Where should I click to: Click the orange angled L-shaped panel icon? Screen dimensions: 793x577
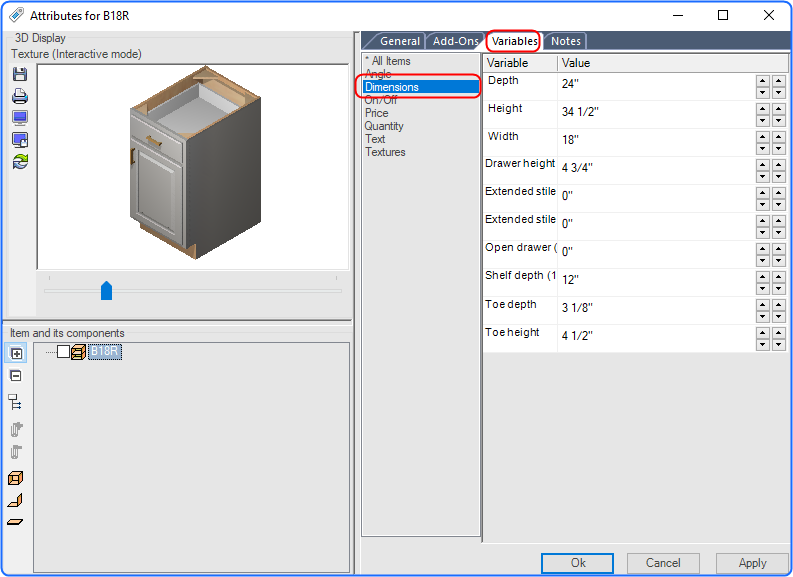click(16, 500)
